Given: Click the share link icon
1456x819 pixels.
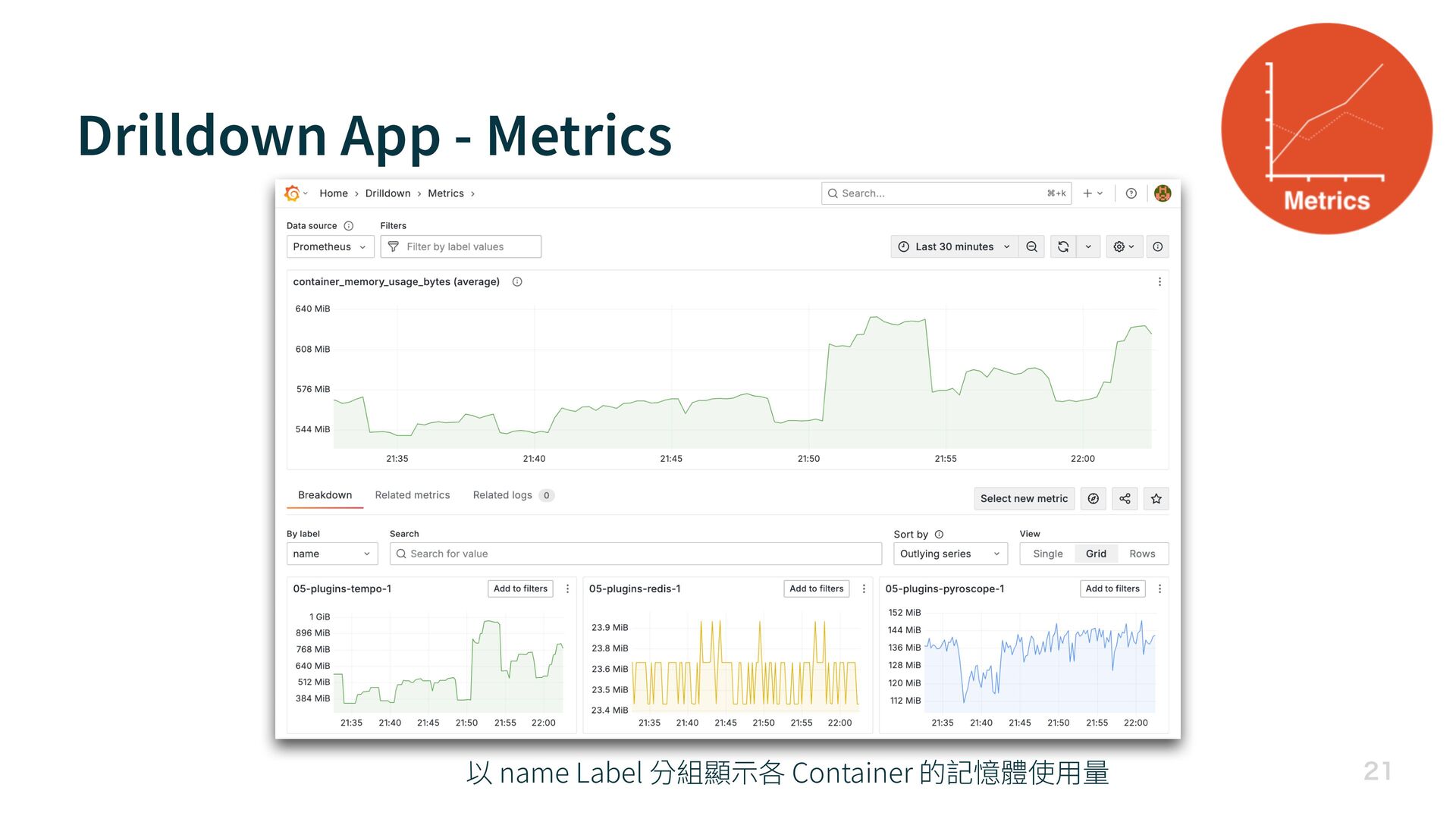Looking at the screenshot, I should [x=1125, y=498].
